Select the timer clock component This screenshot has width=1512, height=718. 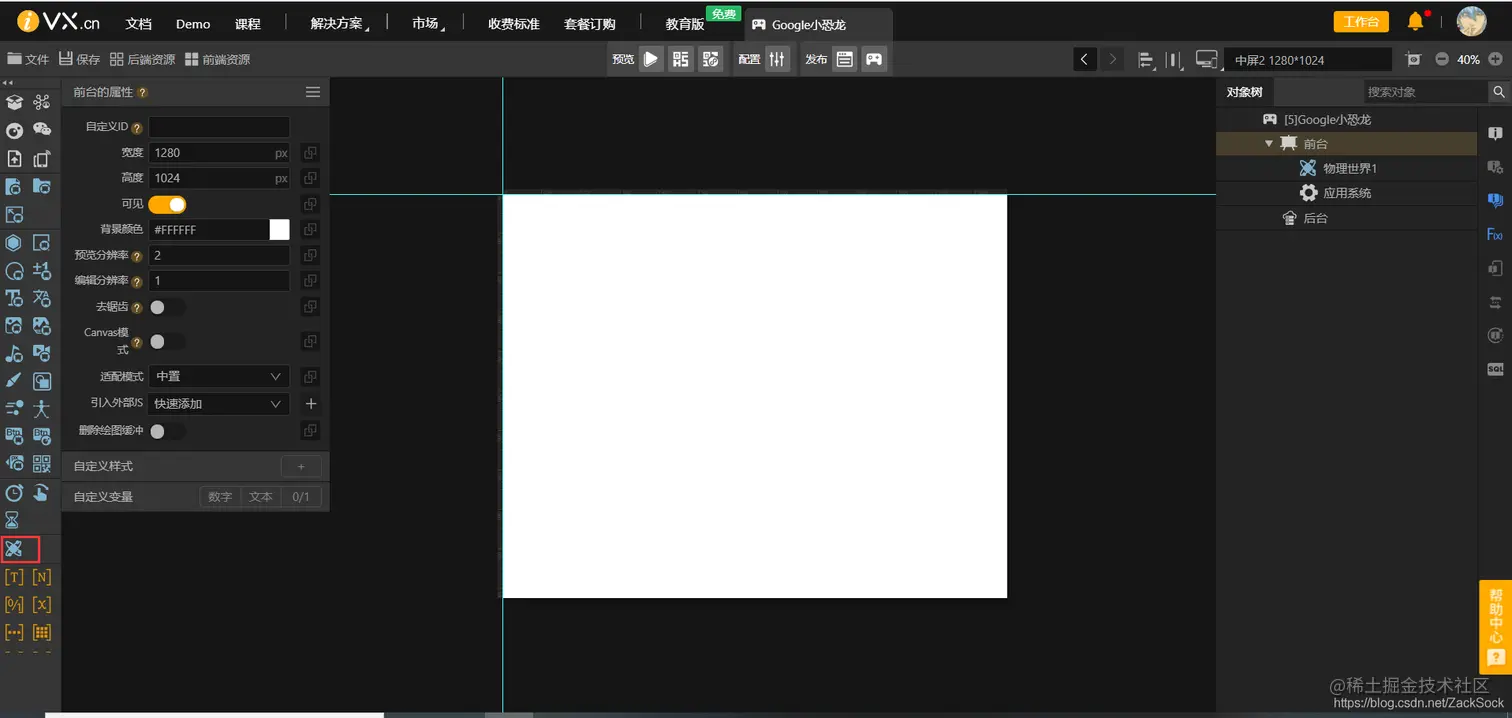[15, 492]
